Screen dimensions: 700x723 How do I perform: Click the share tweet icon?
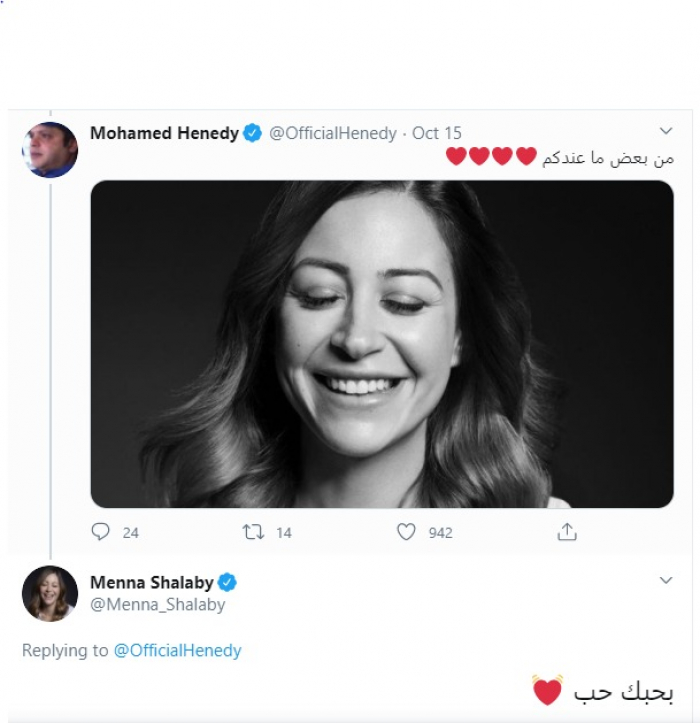coord(567,532)
